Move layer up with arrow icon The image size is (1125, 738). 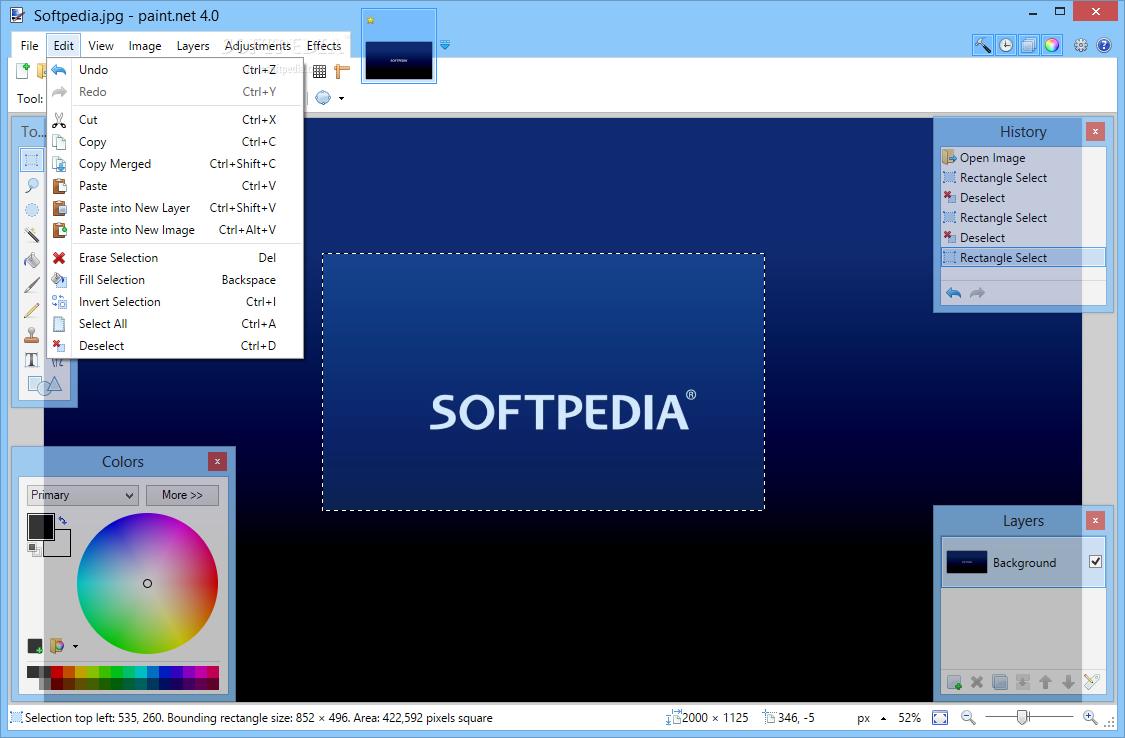tap(1045, 682)
